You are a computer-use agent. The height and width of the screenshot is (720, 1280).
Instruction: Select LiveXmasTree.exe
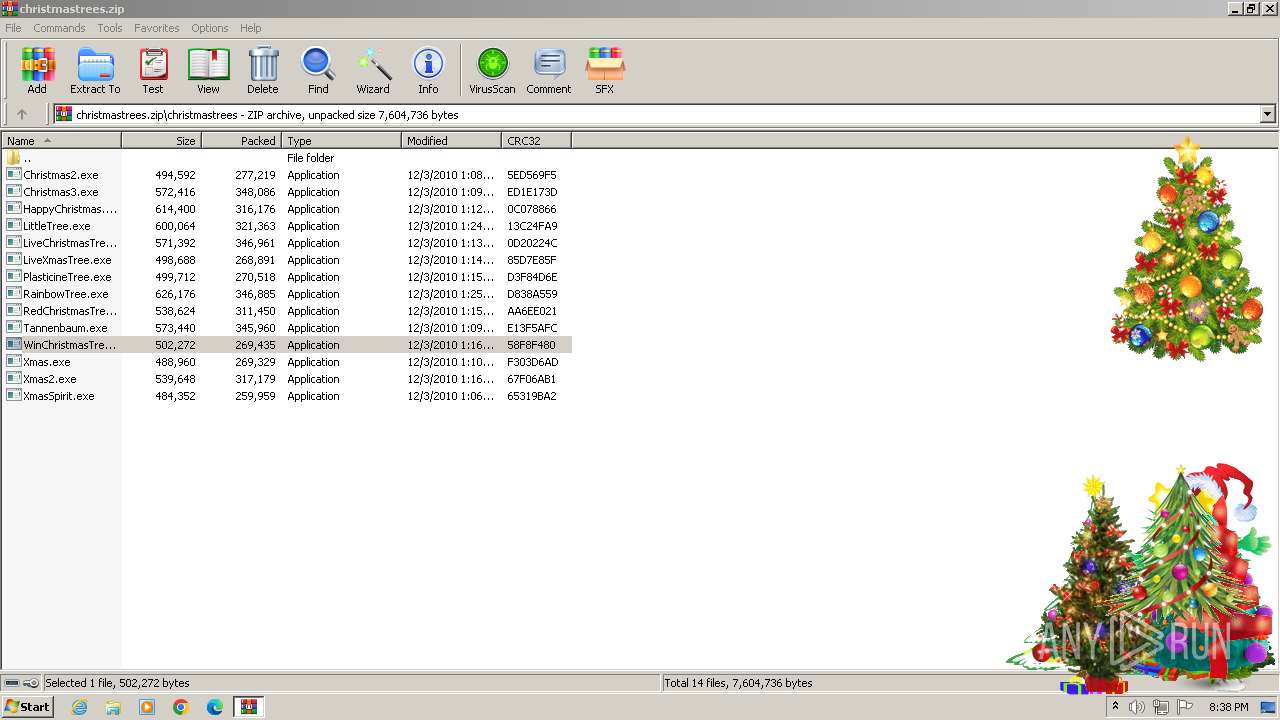click(x=67, y=260)
